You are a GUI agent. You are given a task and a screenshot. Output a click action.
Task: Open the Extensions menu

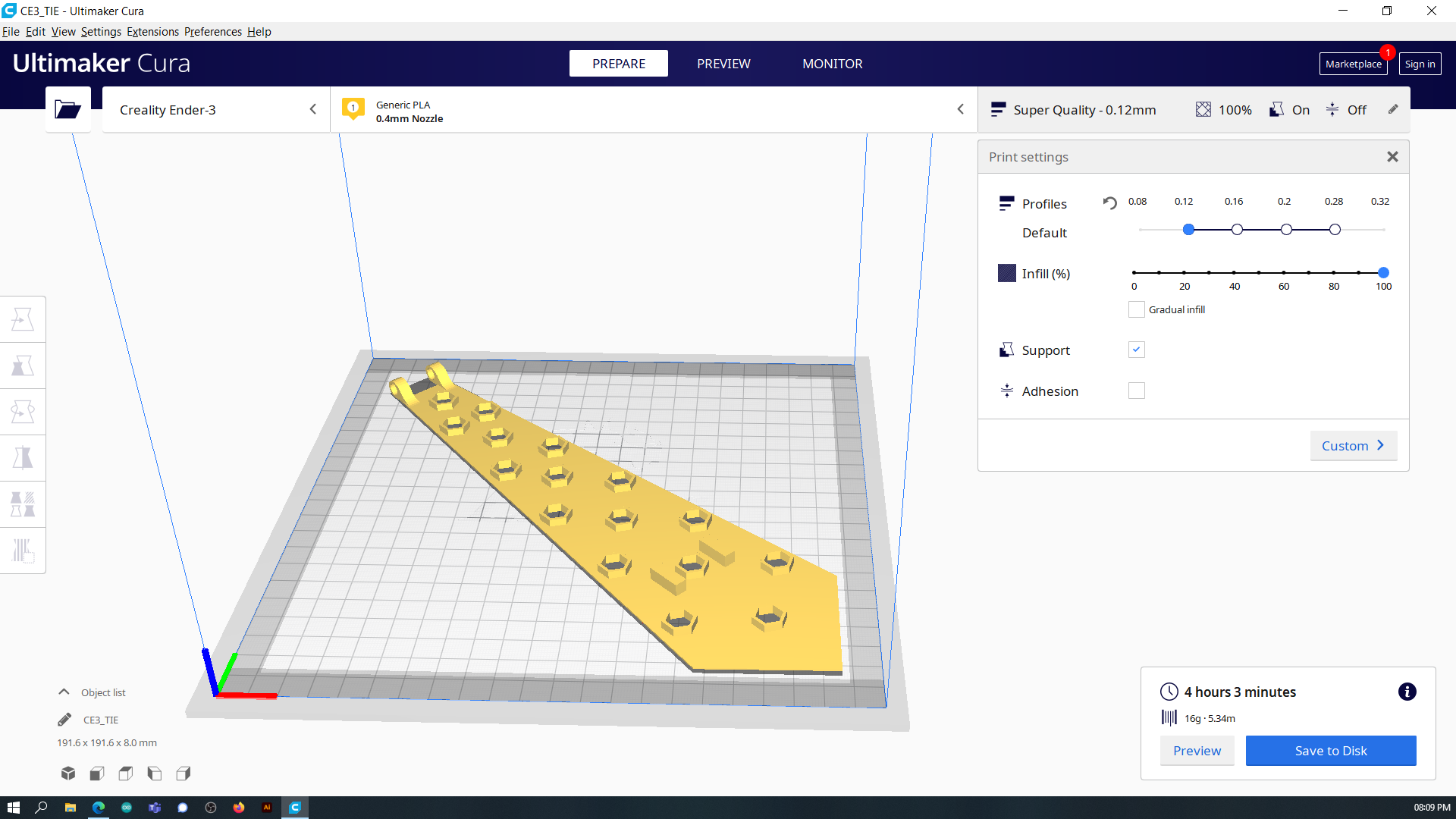point(152,31)
